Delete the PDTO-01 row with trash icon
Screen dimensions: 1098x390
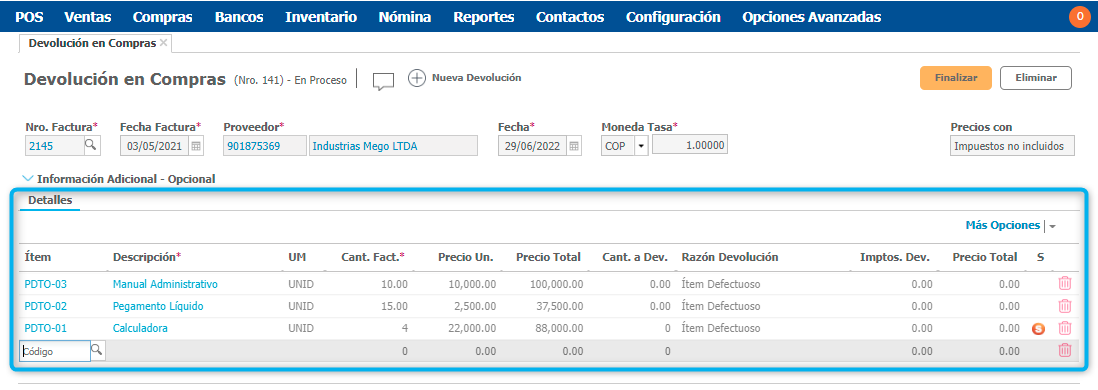pyautogui.click(x=1064, y=328)
